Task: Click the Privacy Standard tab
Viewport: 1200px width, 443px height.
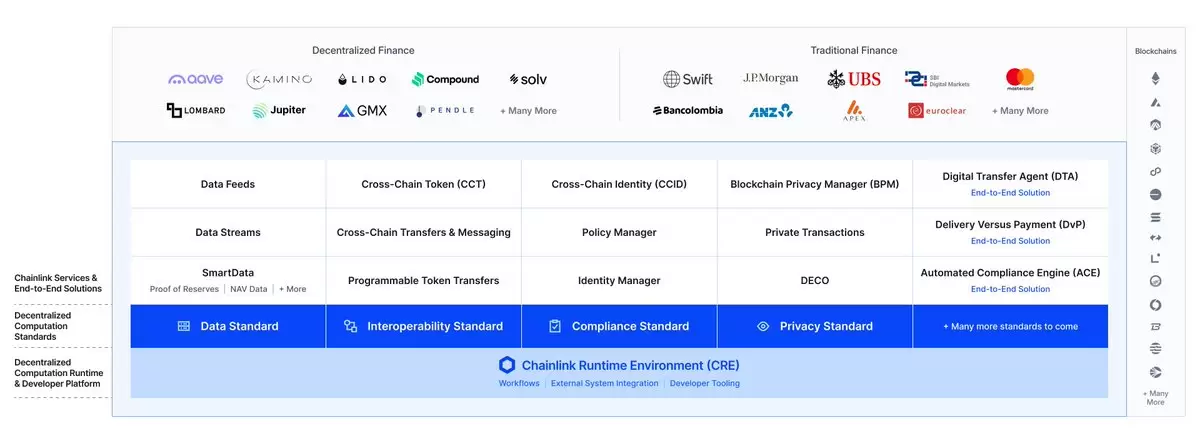Action: 815,326
